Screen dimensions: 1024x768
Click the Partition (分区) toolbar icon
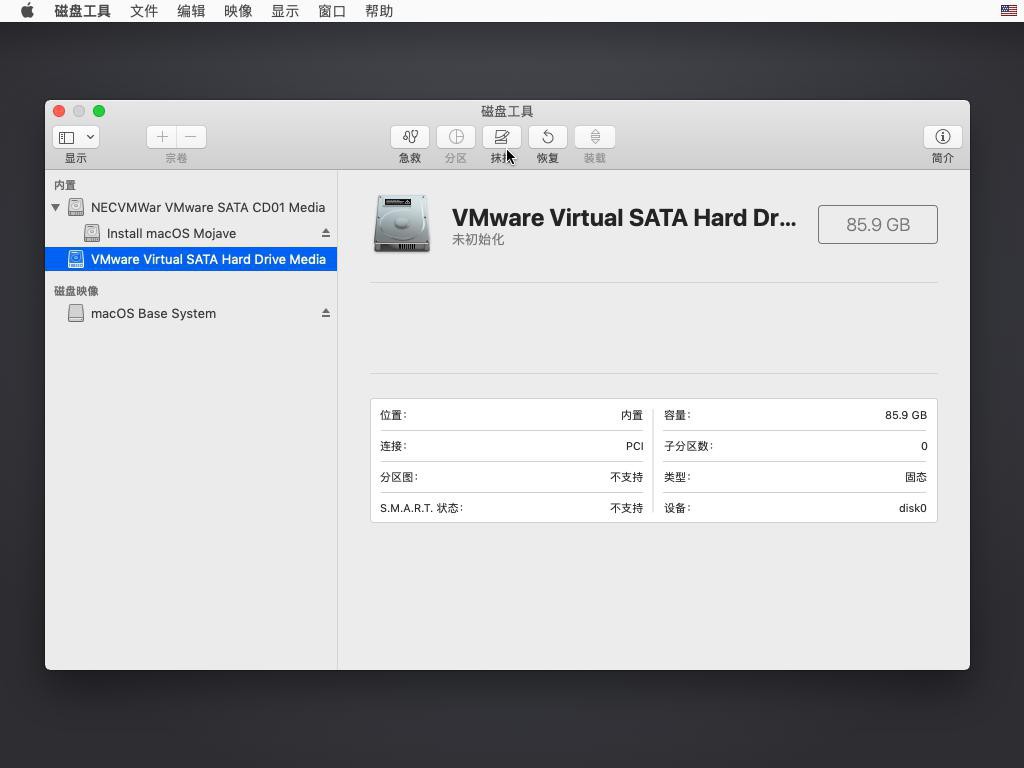pos(456,137)
